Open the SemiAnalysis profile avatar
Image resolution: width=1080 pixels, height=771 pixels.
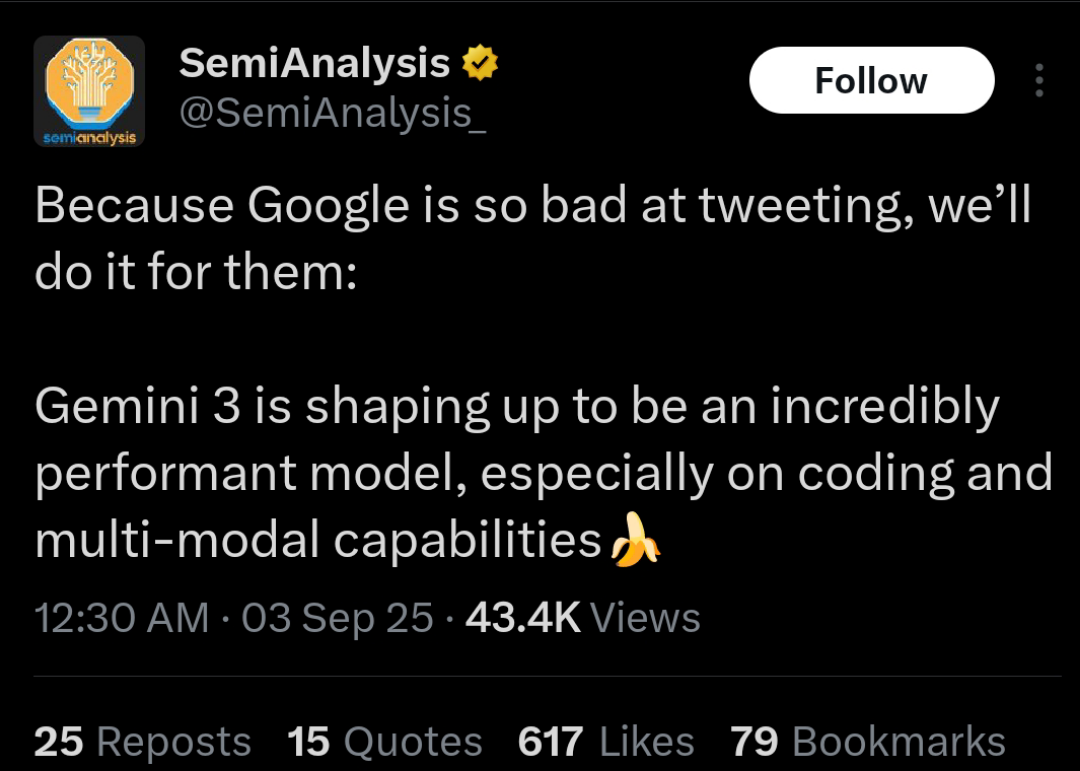(x=89, y=92)
